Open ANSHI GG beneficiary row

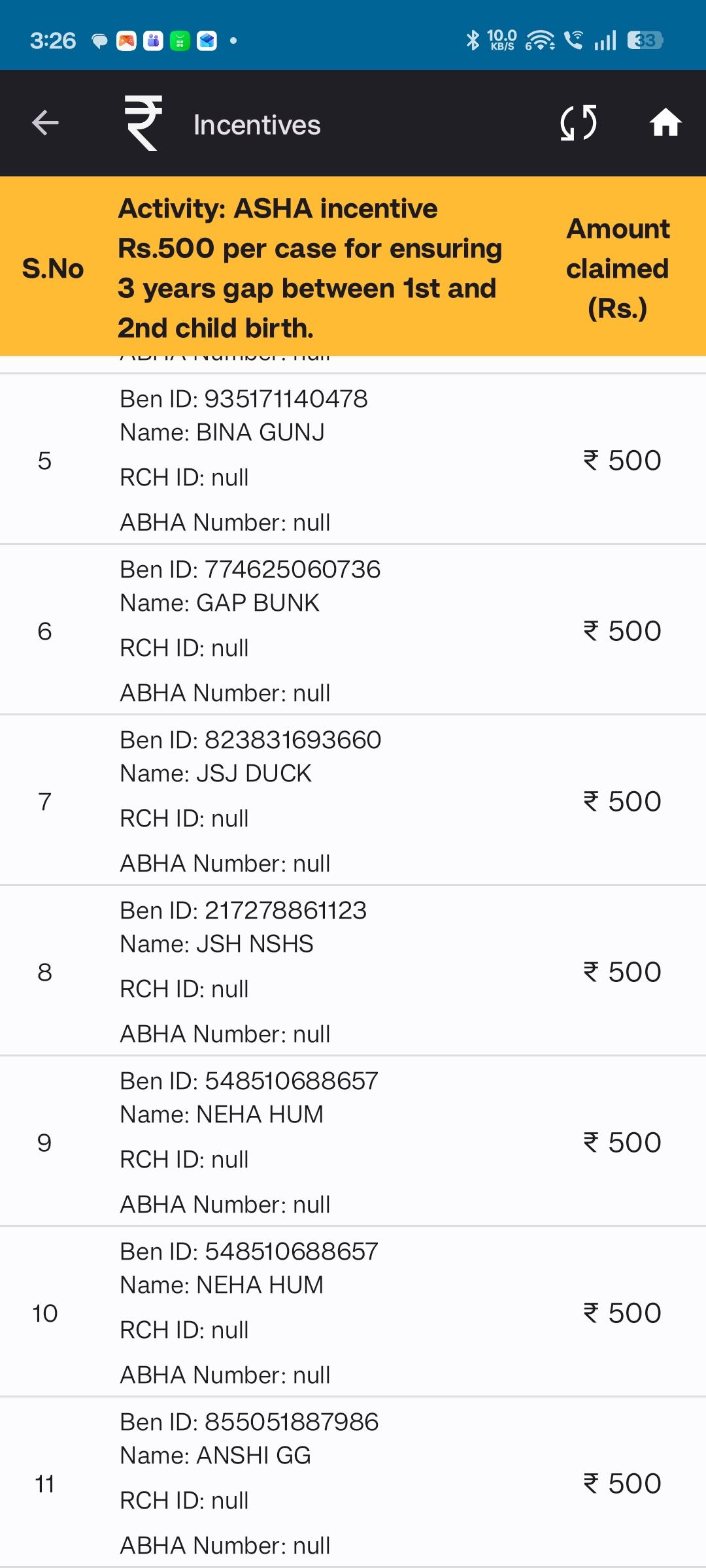(353, 1482)
